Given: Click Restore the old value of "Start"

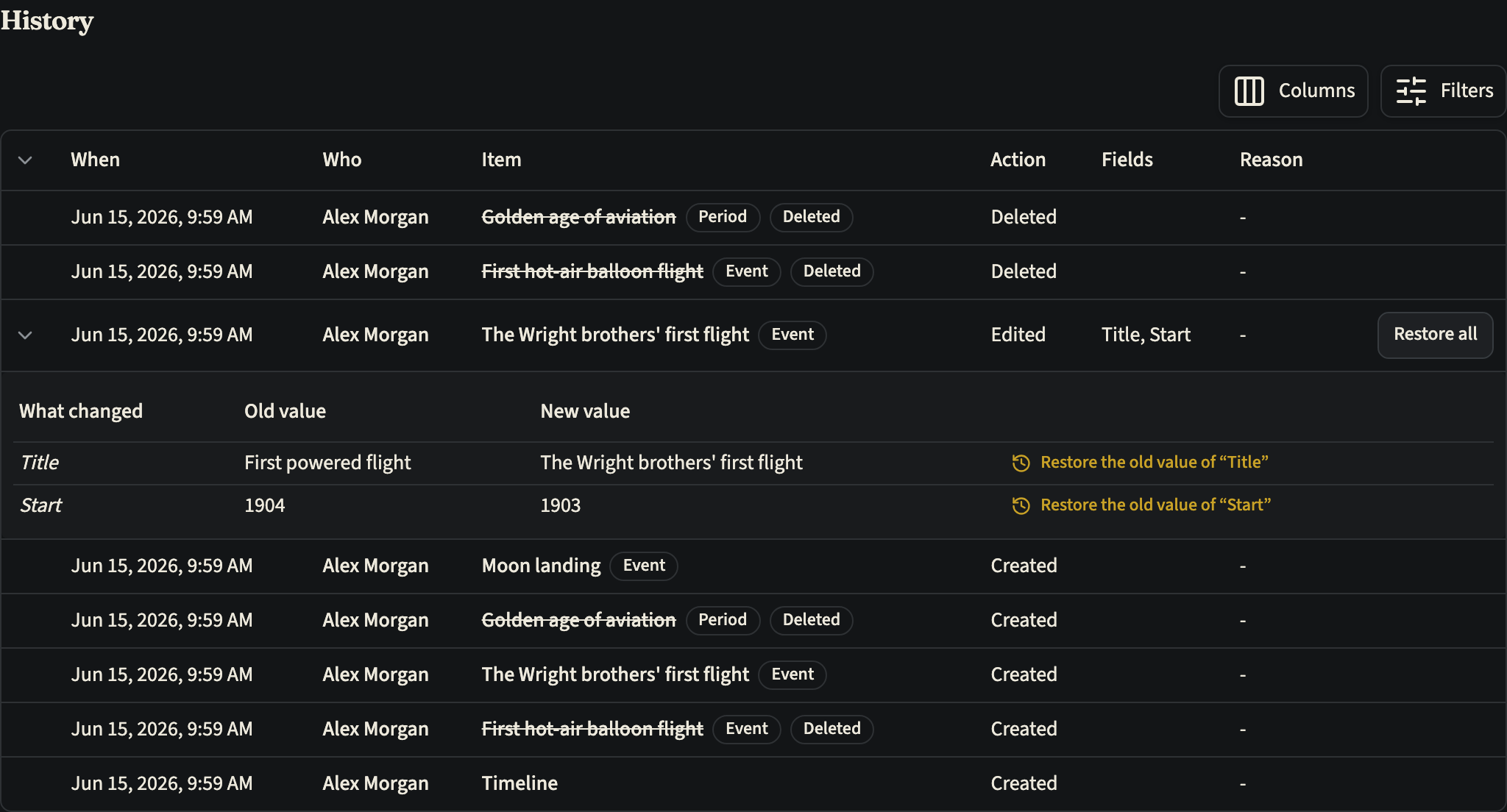Looking at the screenshot, I should [x=1155, y=505].
